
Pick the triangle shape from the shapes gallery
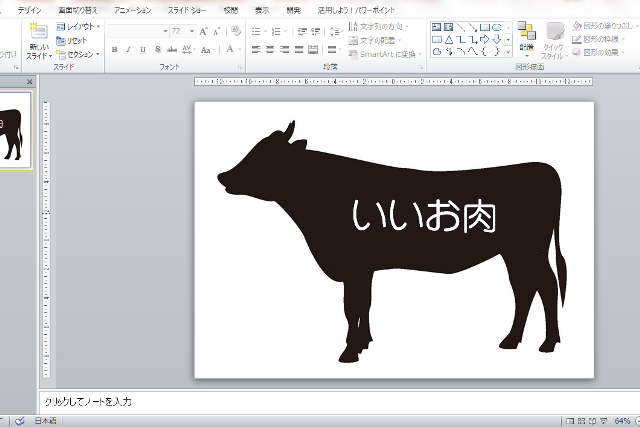point(449,40)
